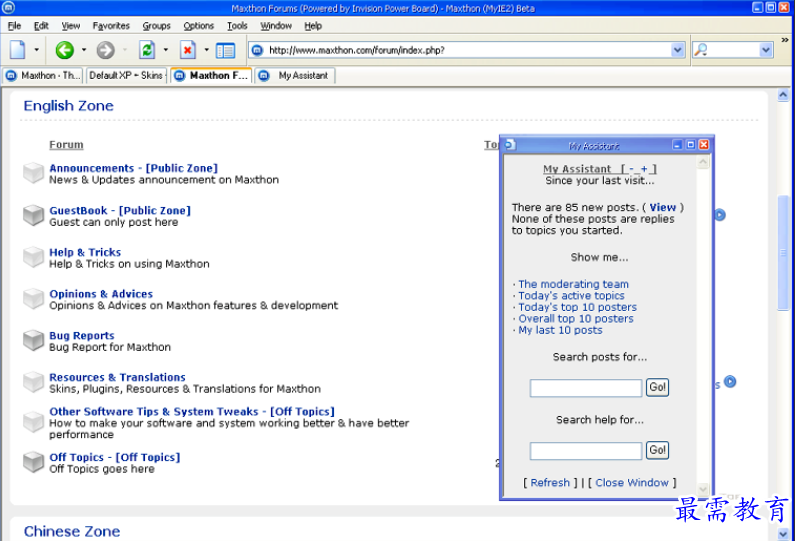Screen dimensions: 797x541
Task: Show Overall top 10 posters
Action: point(576,319)
